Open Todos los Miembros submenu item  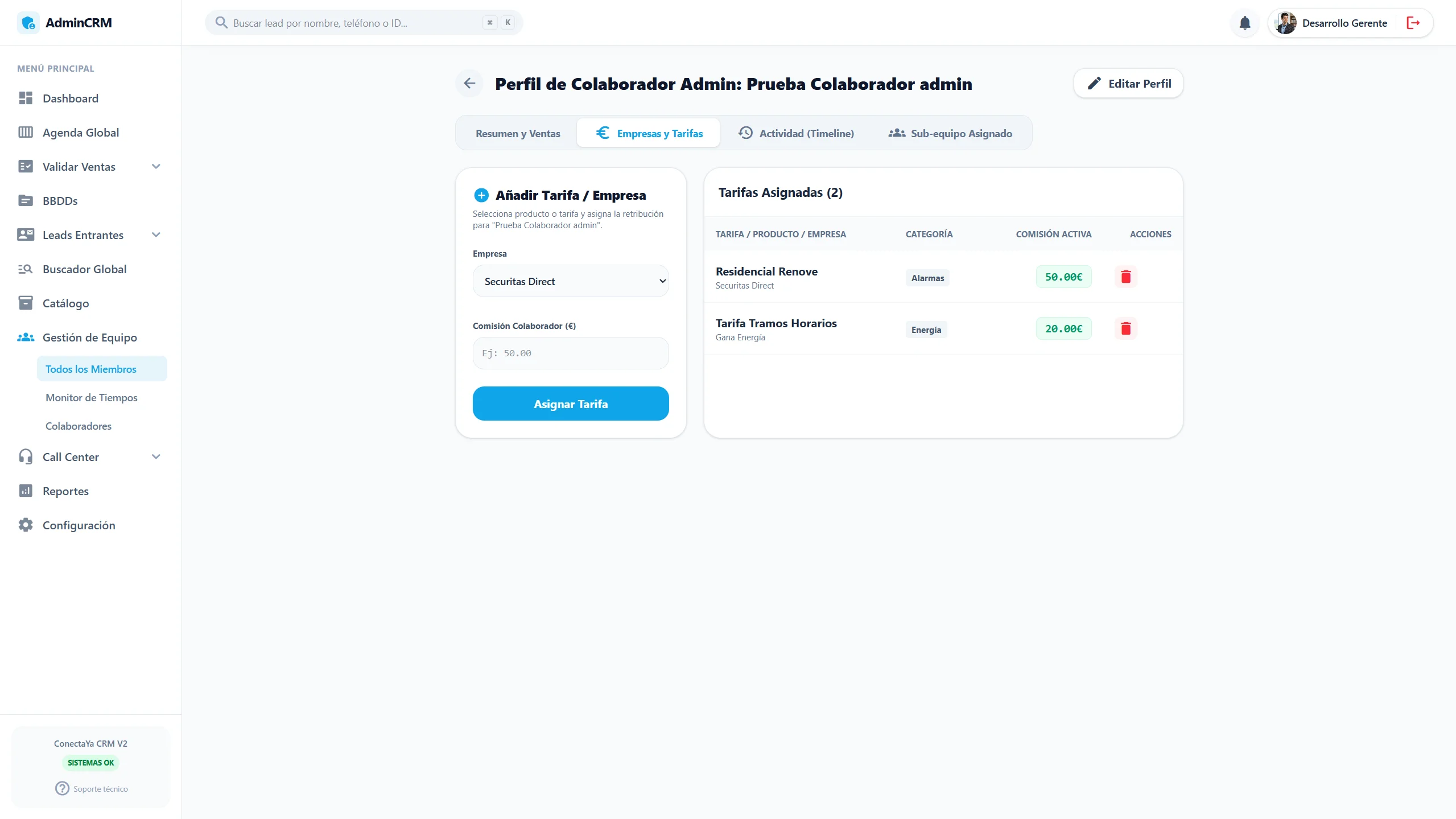pyautogui.click(x=102, y=369)
